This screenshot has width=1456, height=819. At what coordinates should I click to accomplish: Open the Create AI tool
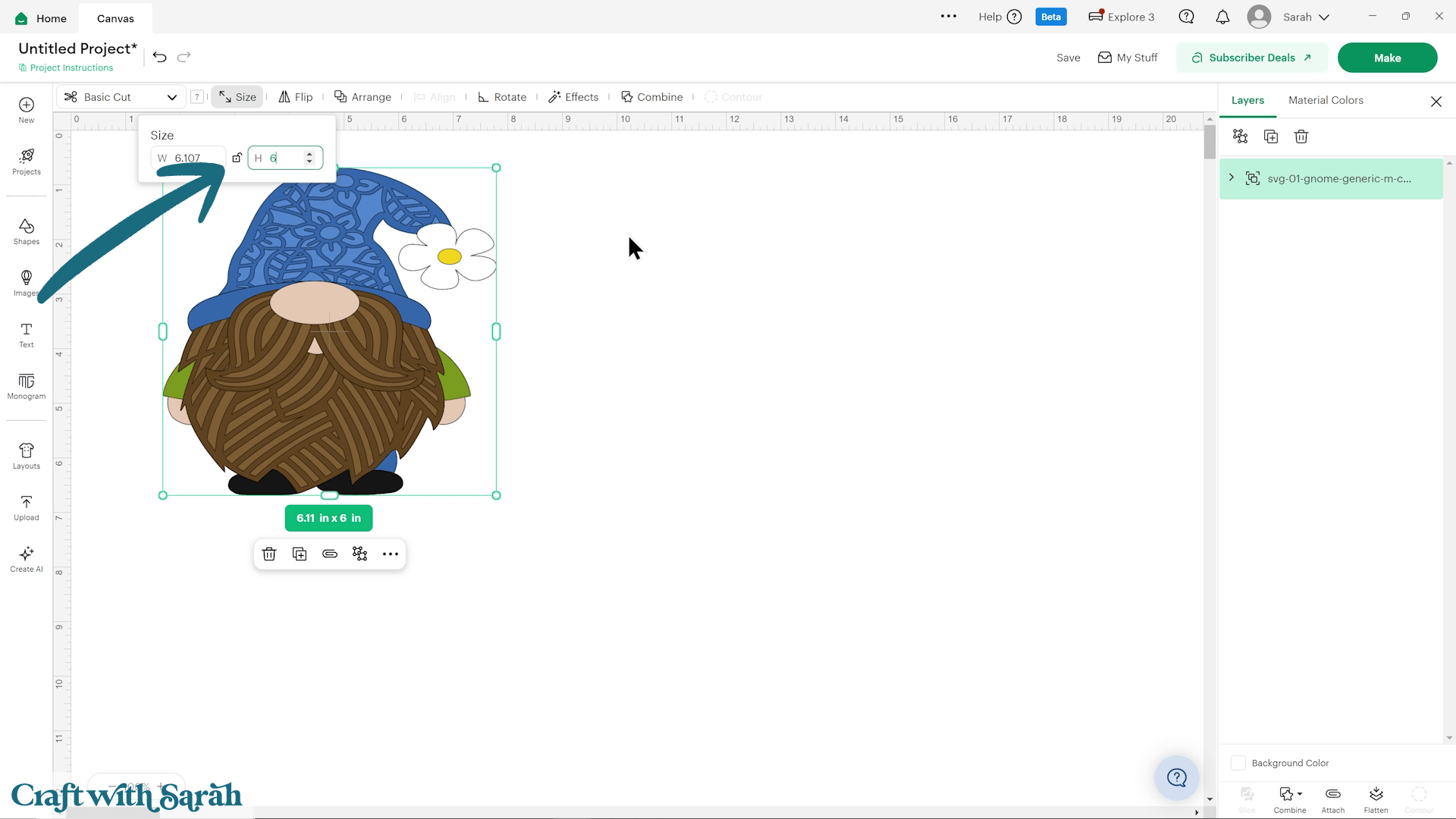pos(27,559)
